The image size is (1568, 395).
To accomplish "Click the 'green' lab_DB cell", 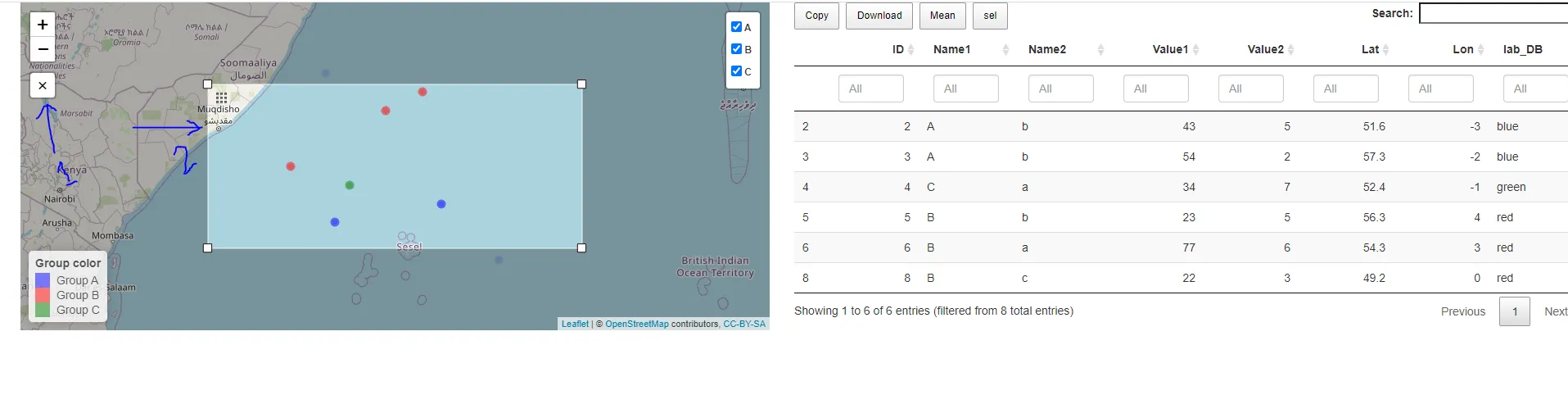I will (x=1511, y=187).
